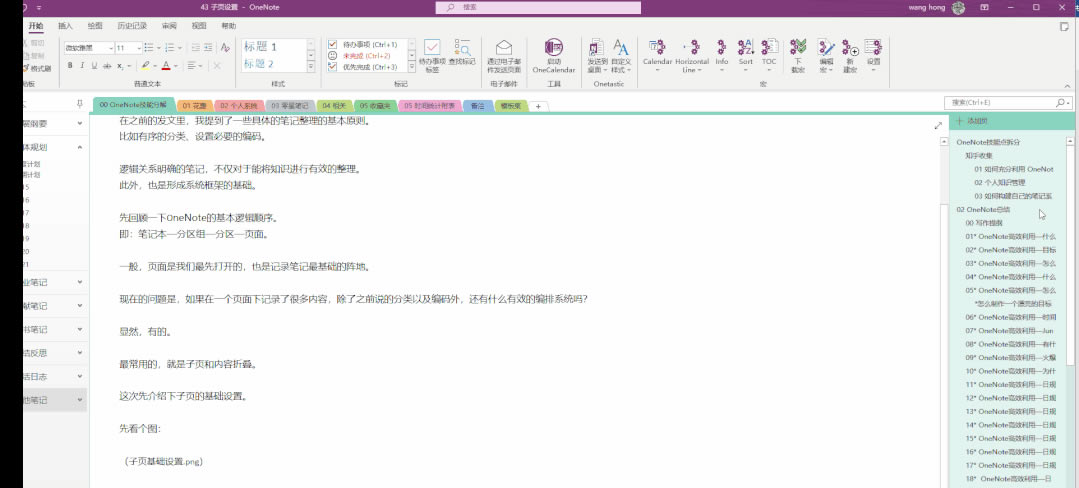Apply subscript formatting
The image size is (1079, 488).
coord(120,66)
